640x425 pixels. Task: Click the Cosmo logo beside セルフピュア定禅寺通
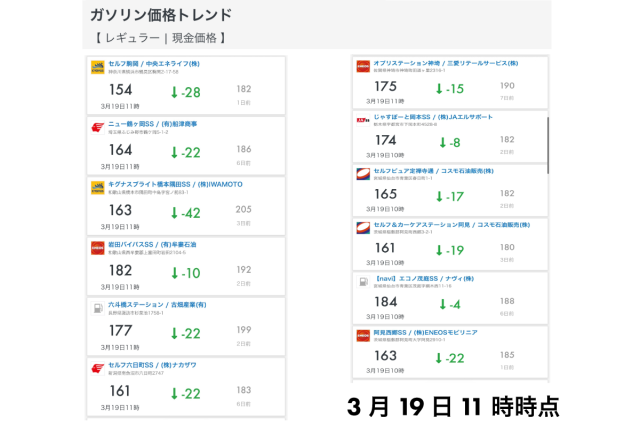[364, 174]
